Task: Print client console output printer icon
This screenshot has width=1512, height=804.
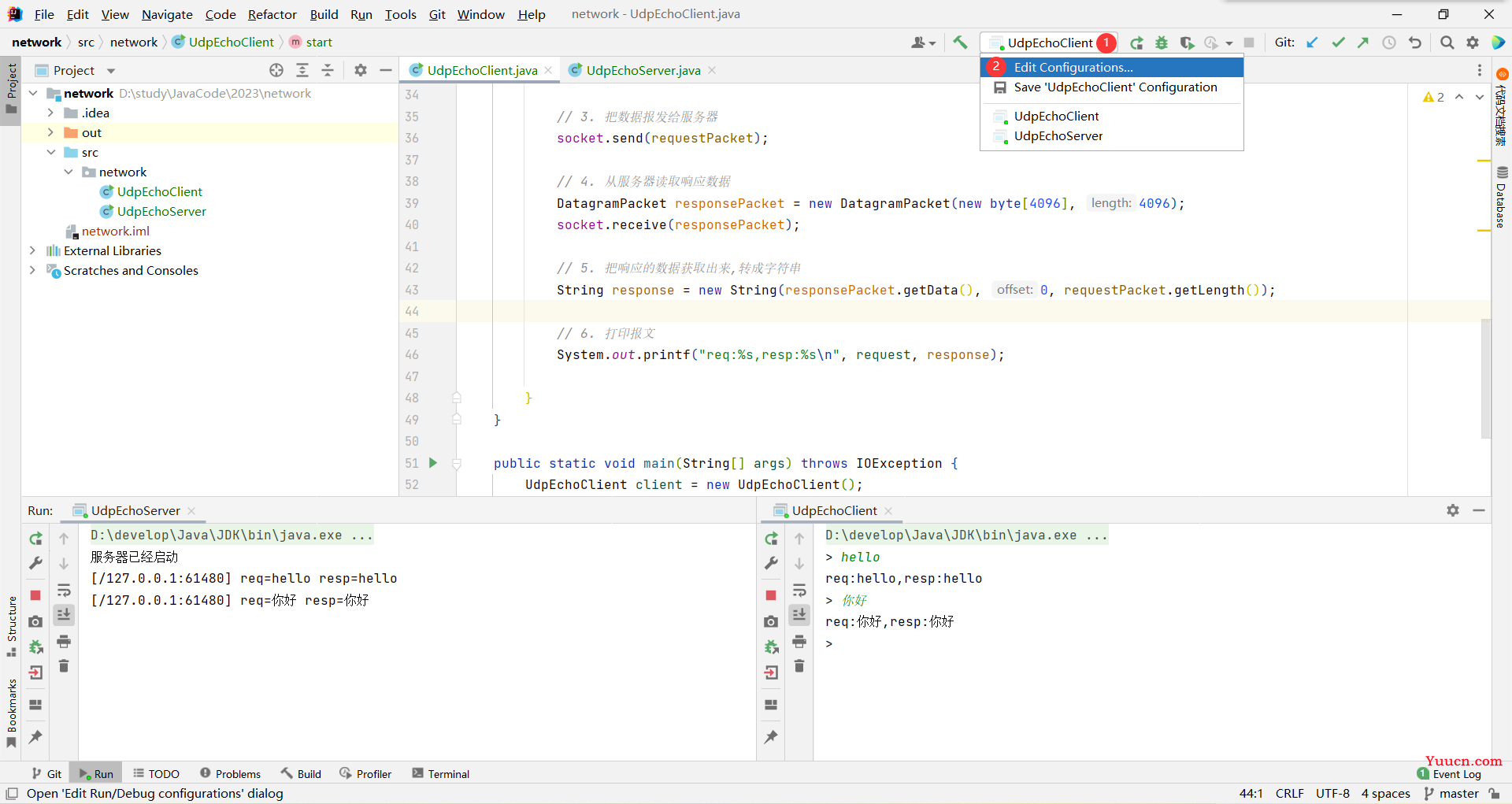Action: (x=799, y=641)
